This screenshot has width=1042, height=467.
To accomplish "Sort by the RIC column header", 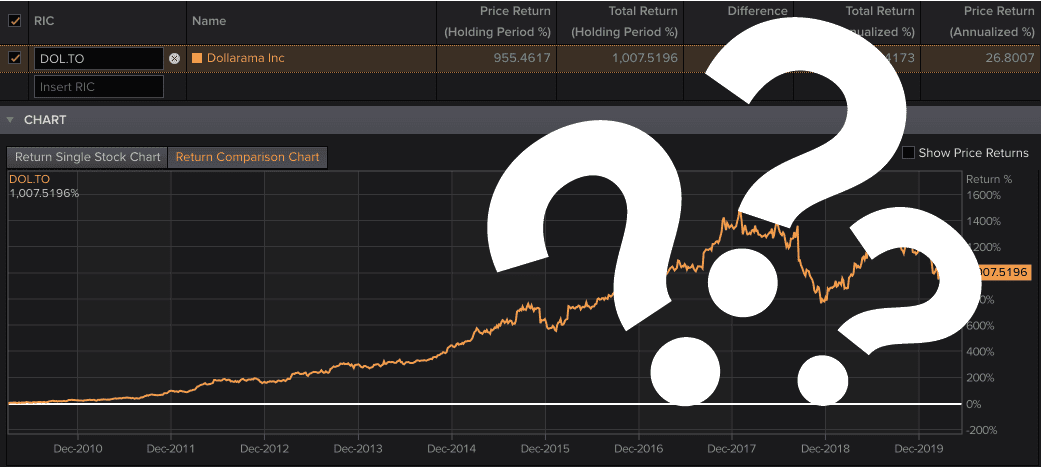I will [x=45, y=21].
